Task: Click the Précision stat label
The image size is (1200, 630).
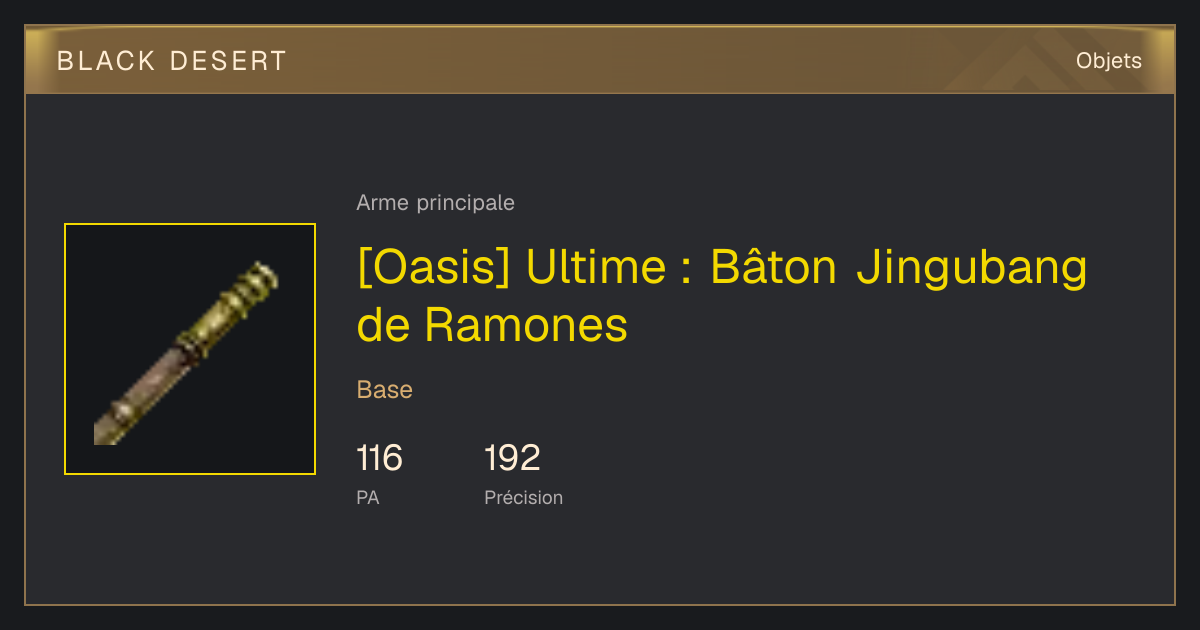Action: 523,497
